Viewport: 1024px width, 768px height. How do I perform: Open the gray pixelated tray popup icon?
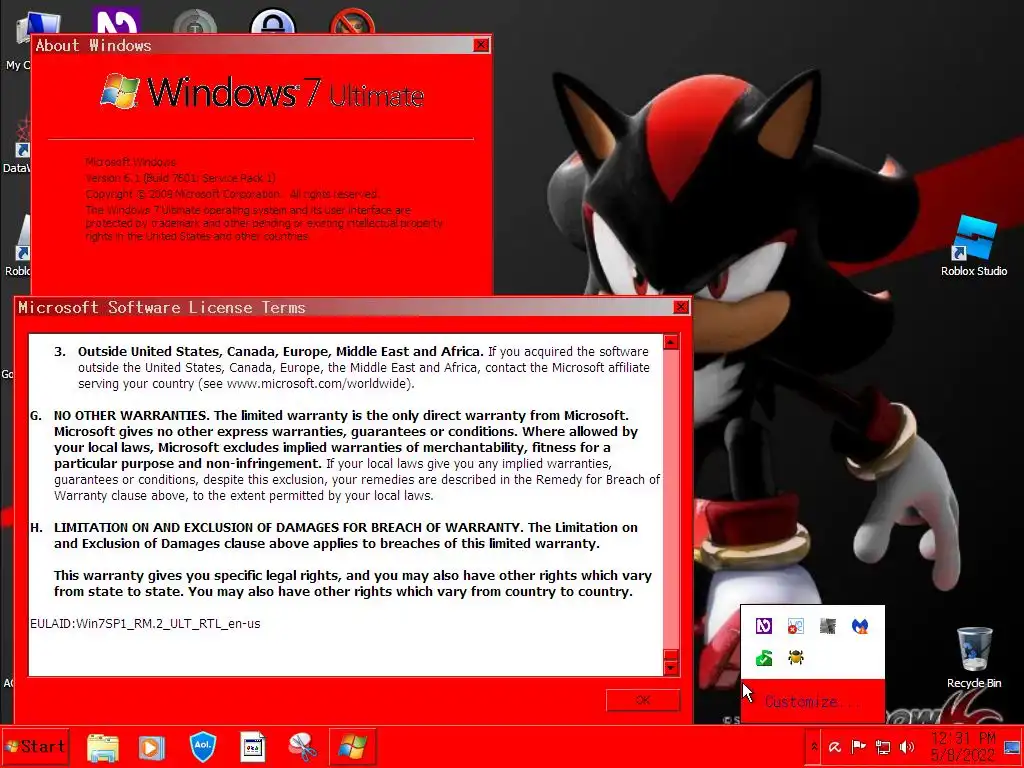[x=827, y=626]
